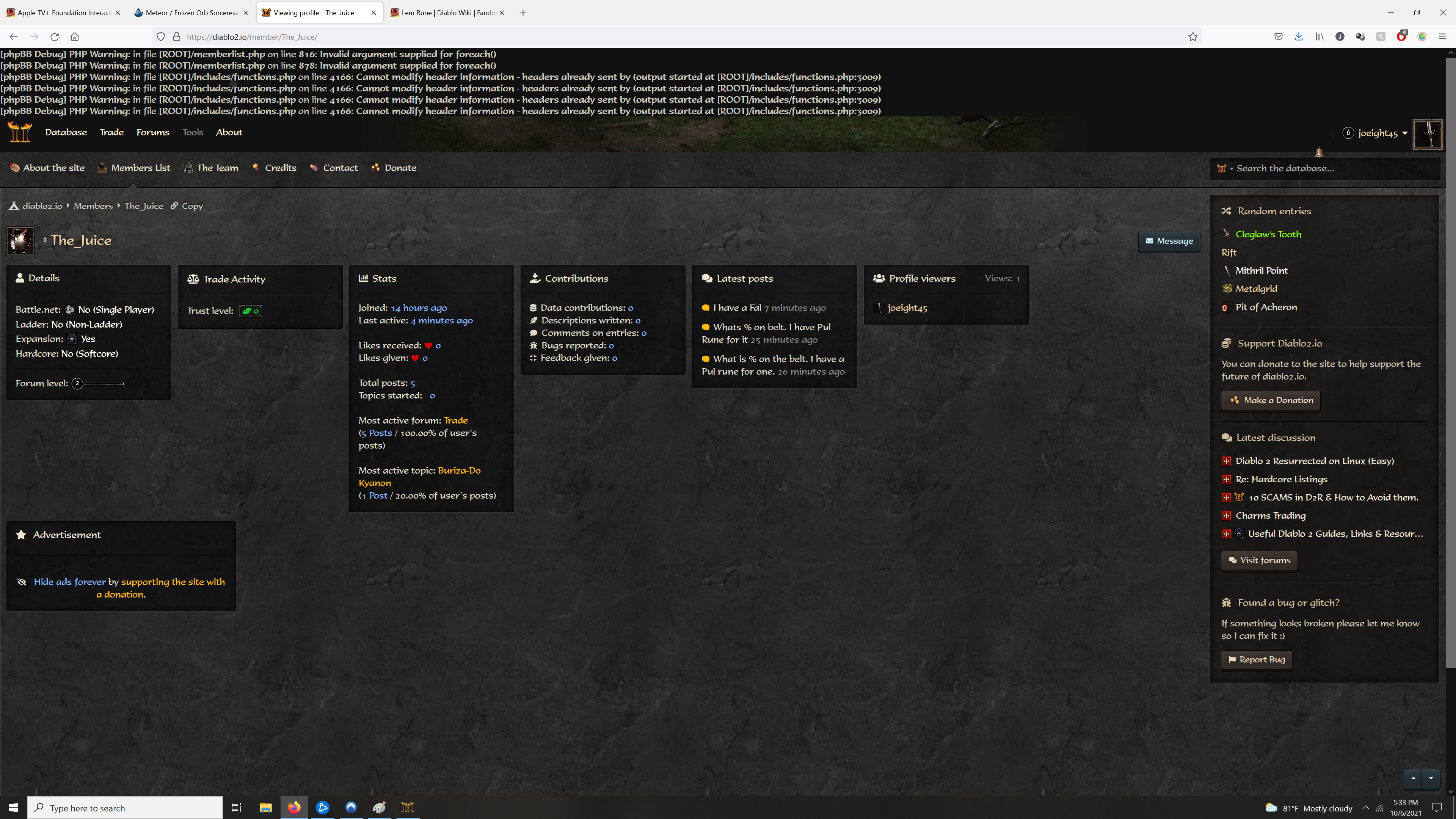Click the notification count badge beside joeight45
This screenshot has width=1456, height=819.
[x=1348, y=133]
